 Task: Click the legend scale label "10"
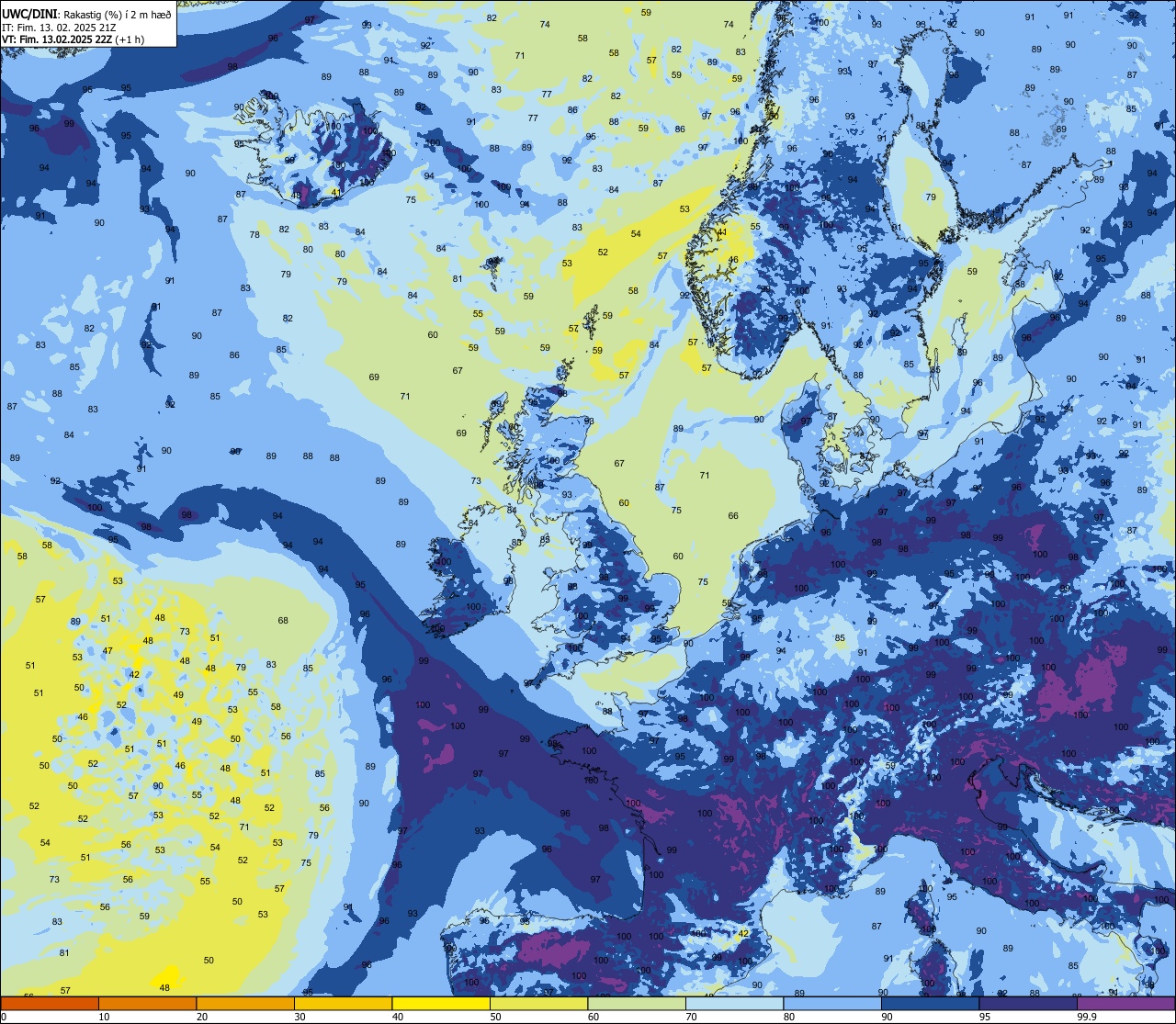[104, 1017]
